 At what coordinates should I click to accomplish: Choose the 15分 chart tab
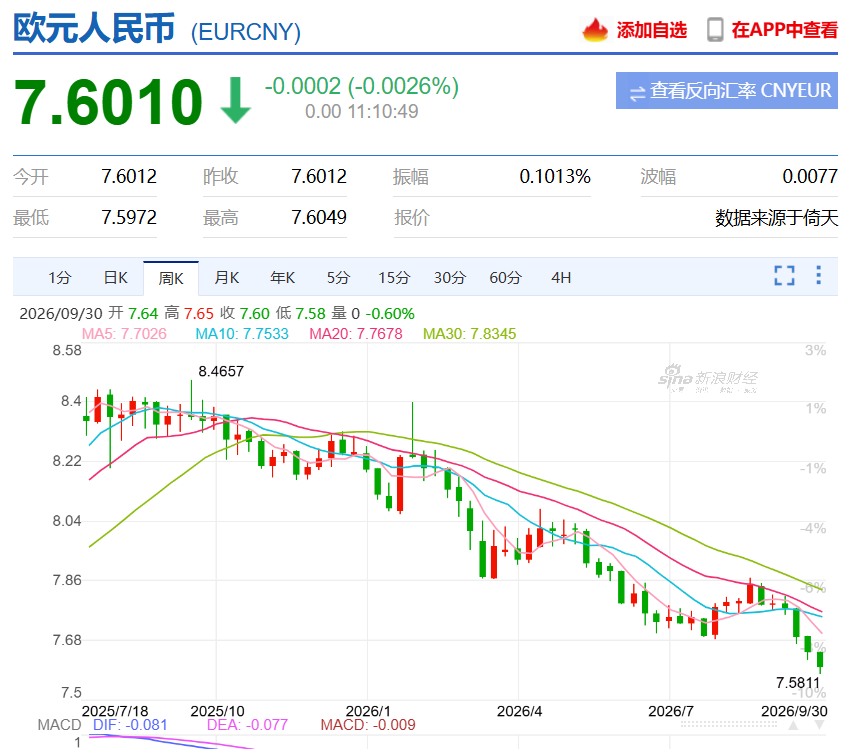(394, 278)
